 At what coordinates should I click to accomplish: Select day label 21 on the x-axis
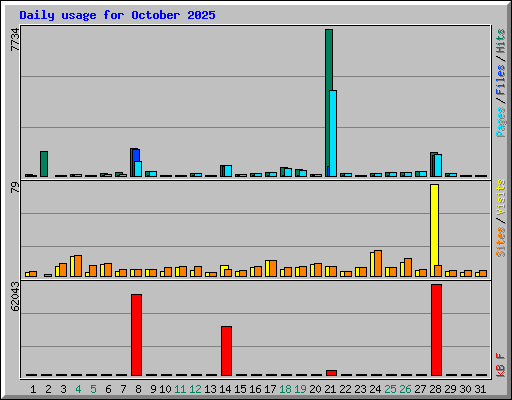[x=330, y=389]
